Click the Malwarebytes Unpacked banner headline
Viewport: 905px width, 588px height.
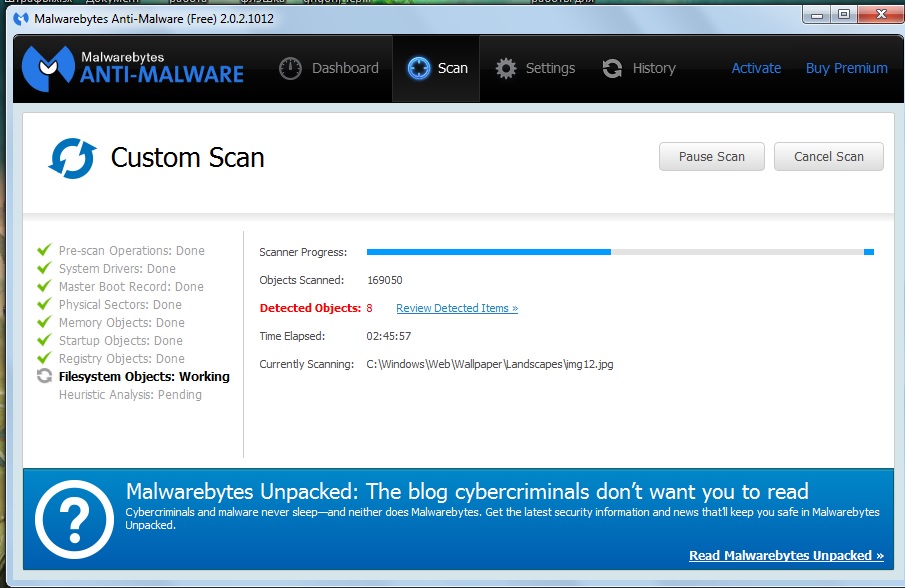click(467, 492)
